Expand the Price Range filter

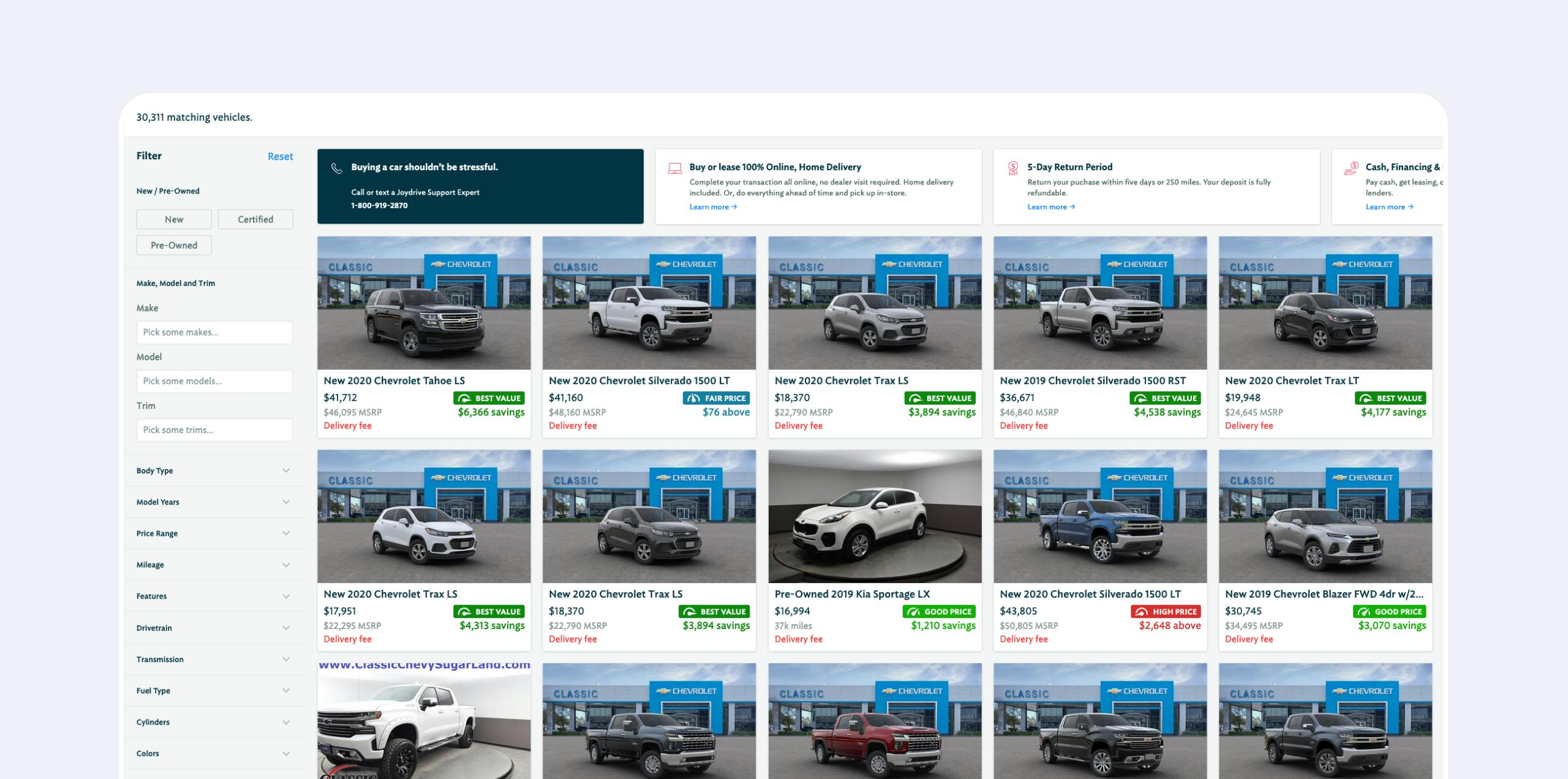(x=213, y=533)
